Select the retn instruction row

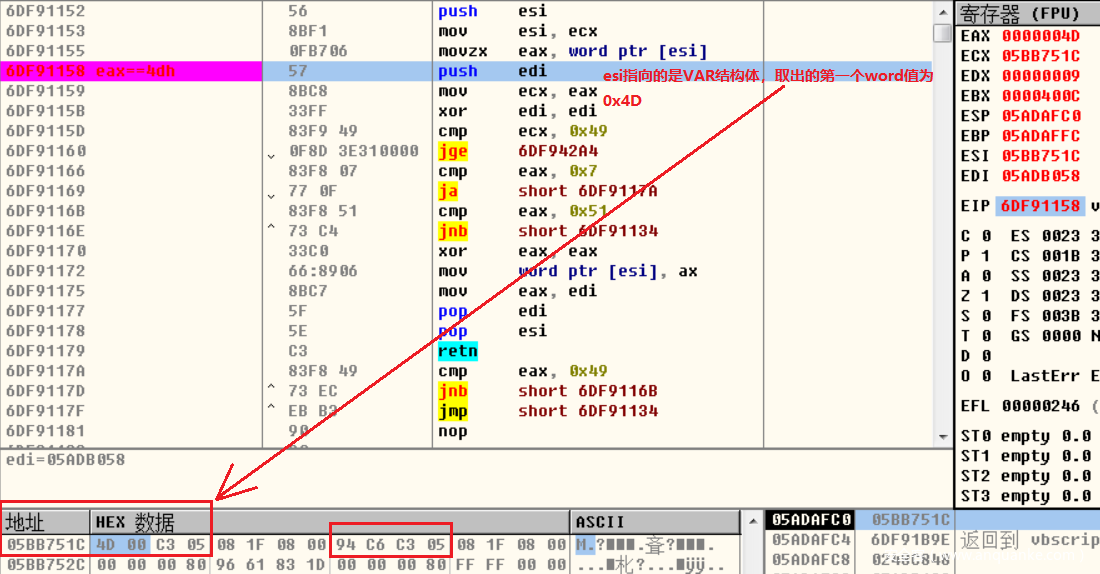(x=458, y=351)
